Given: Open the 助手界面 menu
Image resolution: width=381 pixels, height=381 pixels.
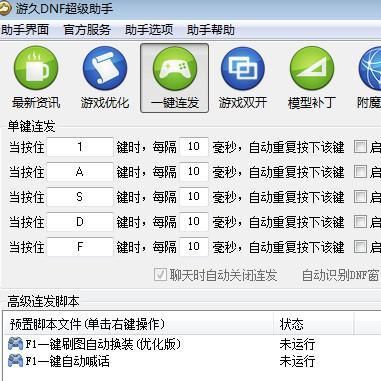Looking at the screenshot, I should (25, 30).
